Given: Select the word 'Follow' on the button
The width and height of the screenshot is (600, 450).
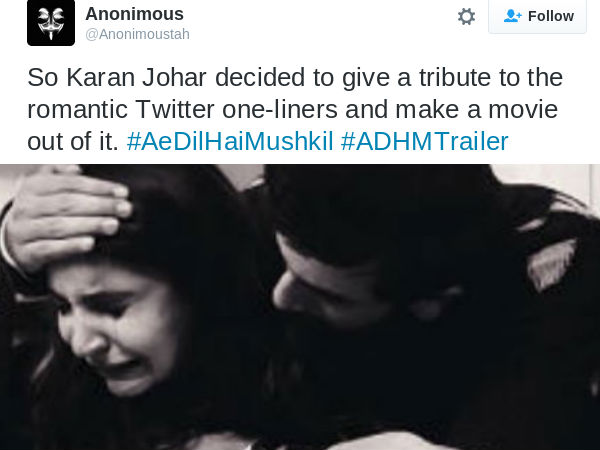Looking at the screenshot, I should point(551,16).
